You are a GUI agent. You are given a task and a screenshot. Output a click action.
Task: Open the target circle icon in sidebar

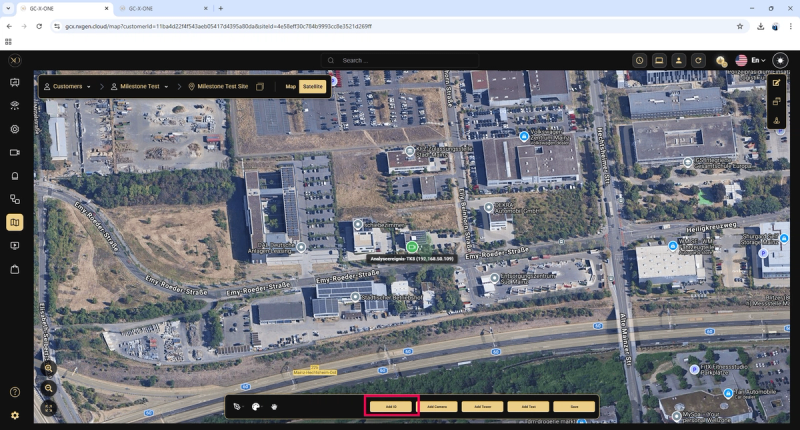(x=15, y=129)
